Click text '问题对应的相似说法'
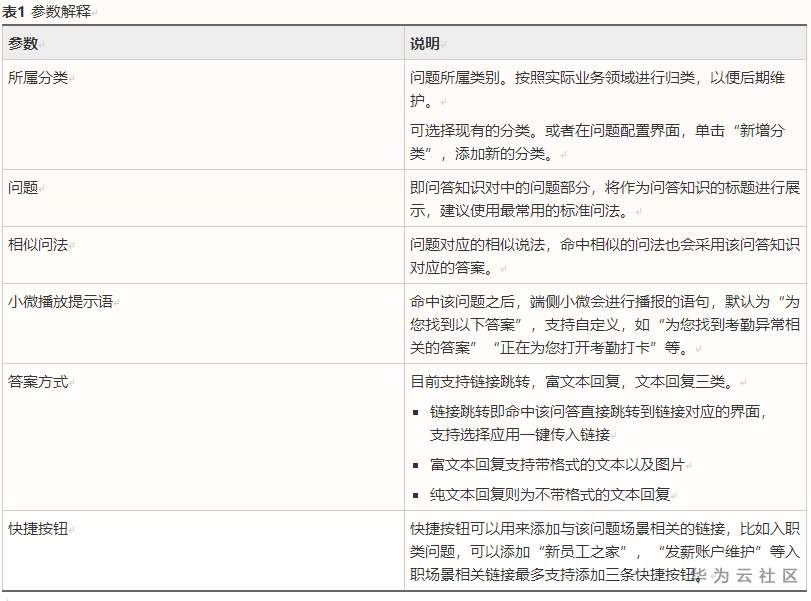This screenshot has width=811, height=601. 477,245
